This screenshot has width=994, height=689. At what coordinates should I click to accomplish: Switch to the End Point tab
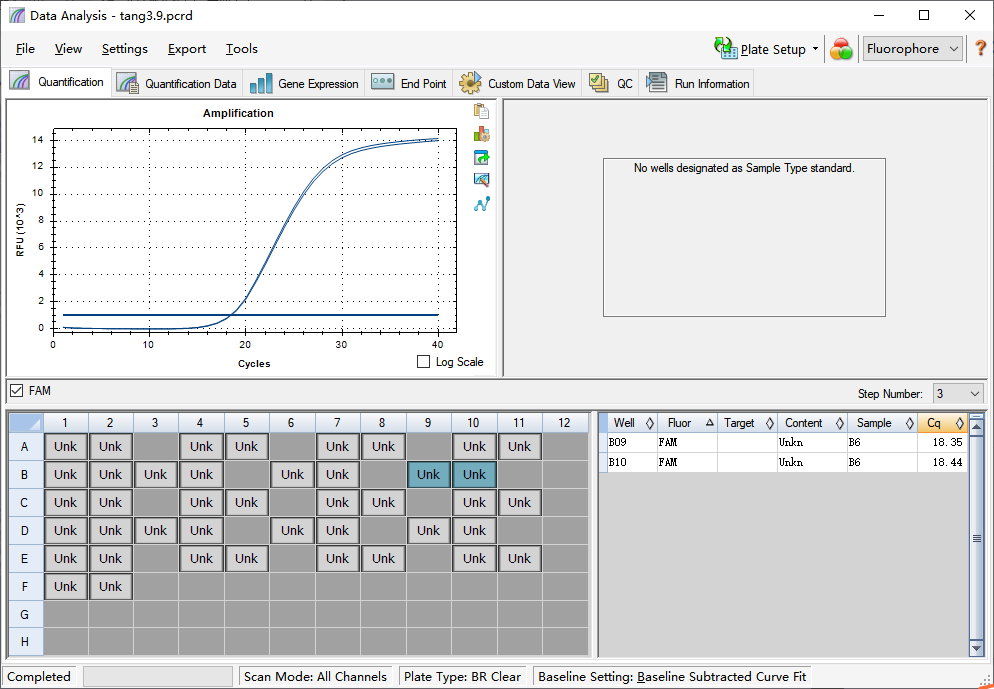click(409, 83)
